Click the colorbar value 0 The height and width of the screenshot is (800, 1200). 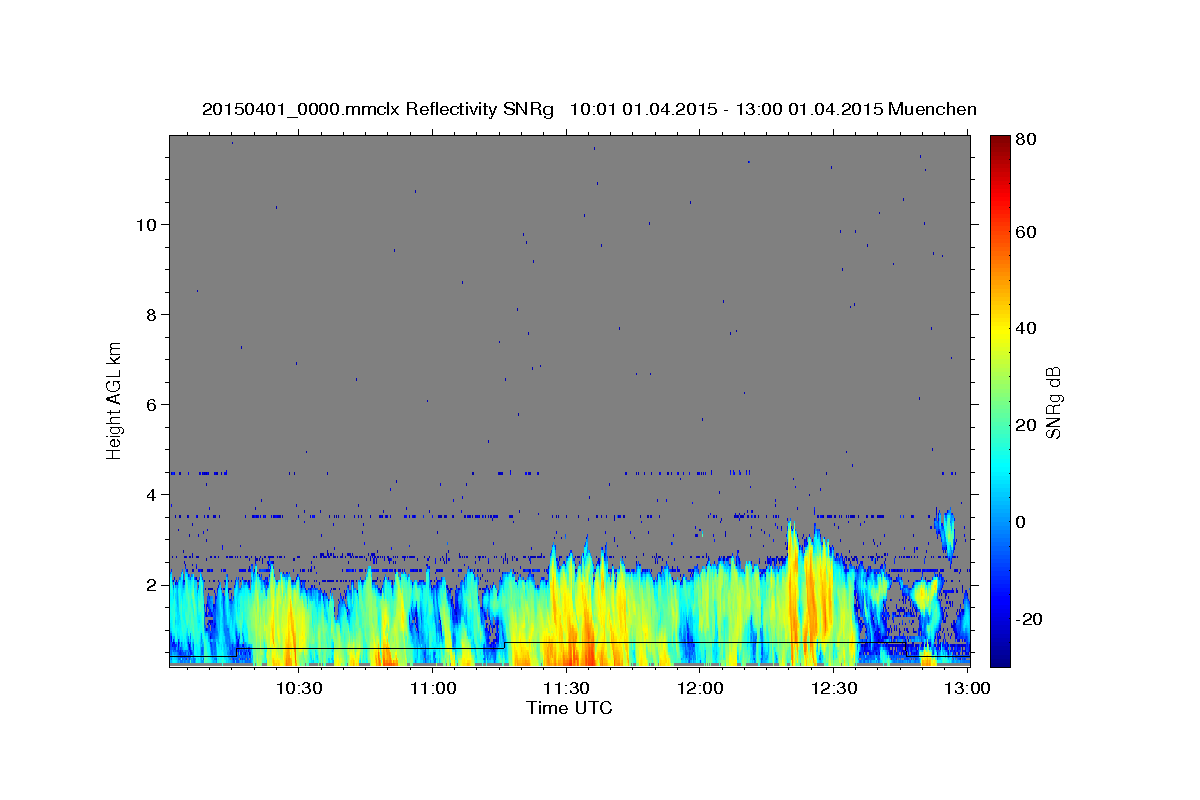(1020, 522)
